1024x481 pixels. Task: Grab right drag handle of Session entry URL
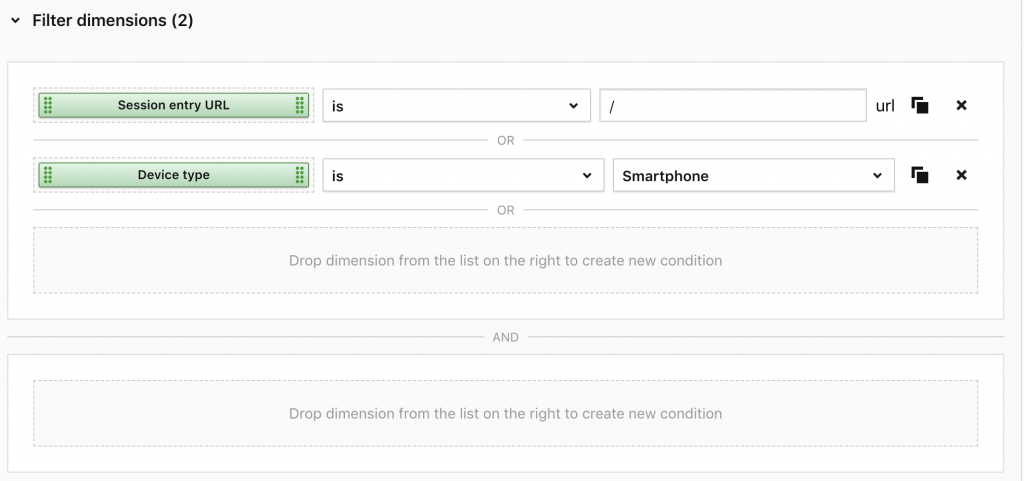(x=299, y=105)
